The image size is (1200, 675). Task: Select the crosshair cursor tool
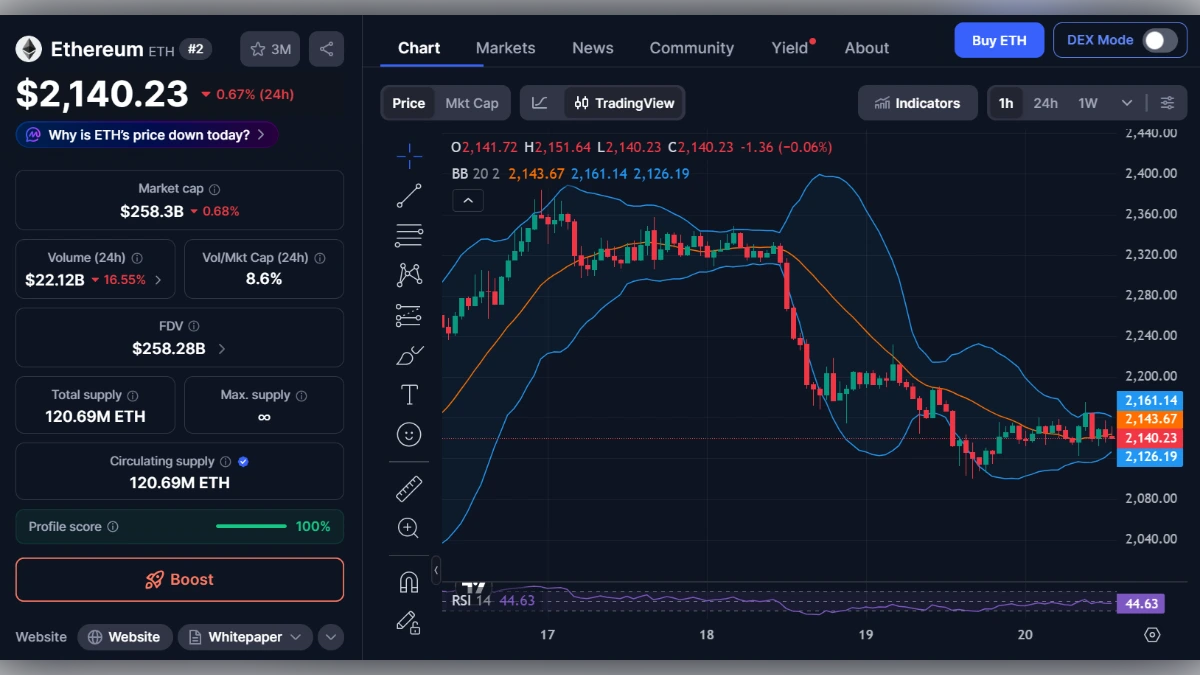click(x=409, y=155)
